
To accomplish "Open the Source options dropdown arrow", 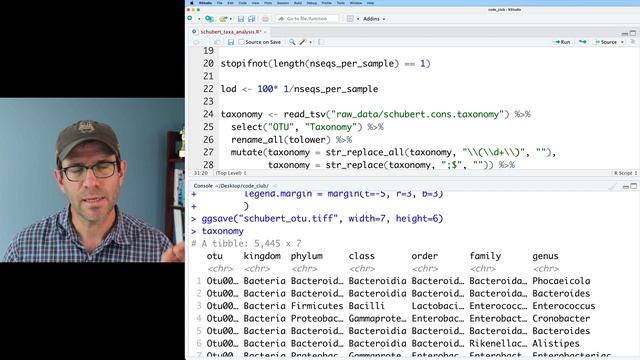I will [x=622, y=42].
